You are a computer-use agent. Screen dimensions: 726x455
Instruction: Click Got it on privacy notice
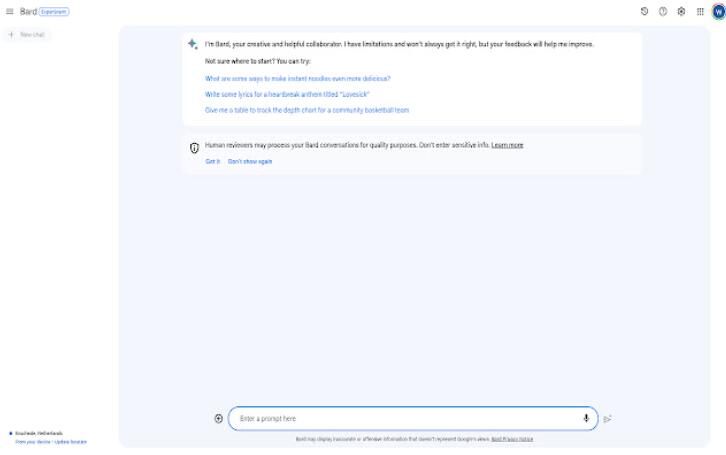213,162
